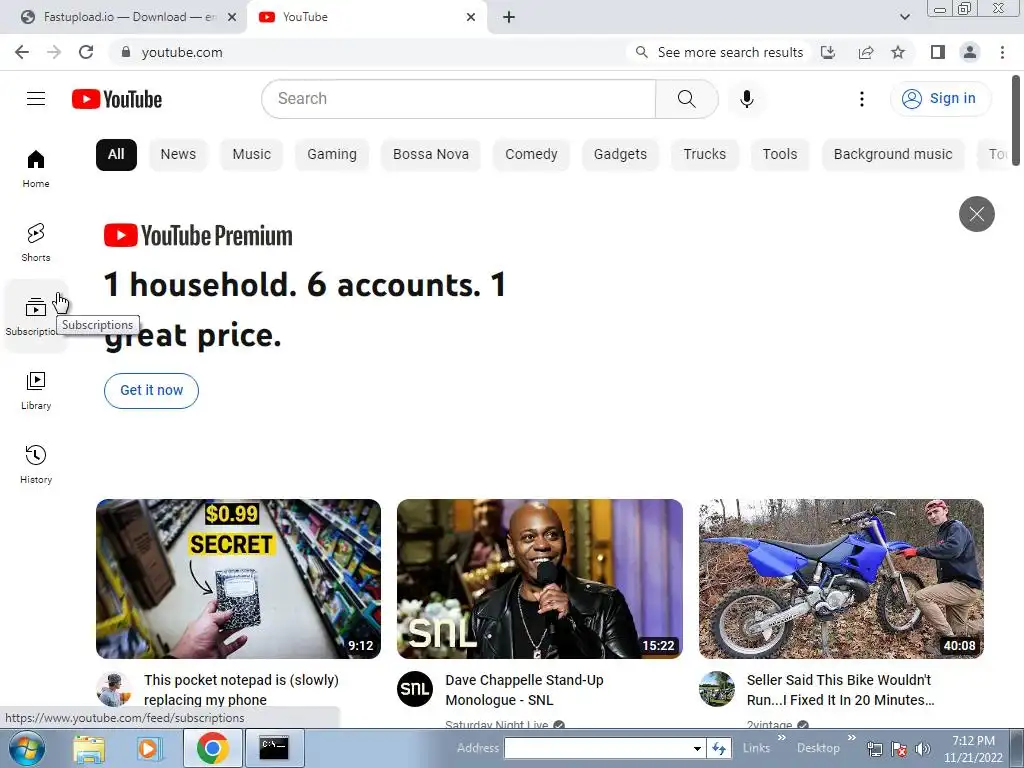Filter by Bossa Nova chip
Image resolution: width=1024 pixels, height=768 pixels.
(431, 155)
